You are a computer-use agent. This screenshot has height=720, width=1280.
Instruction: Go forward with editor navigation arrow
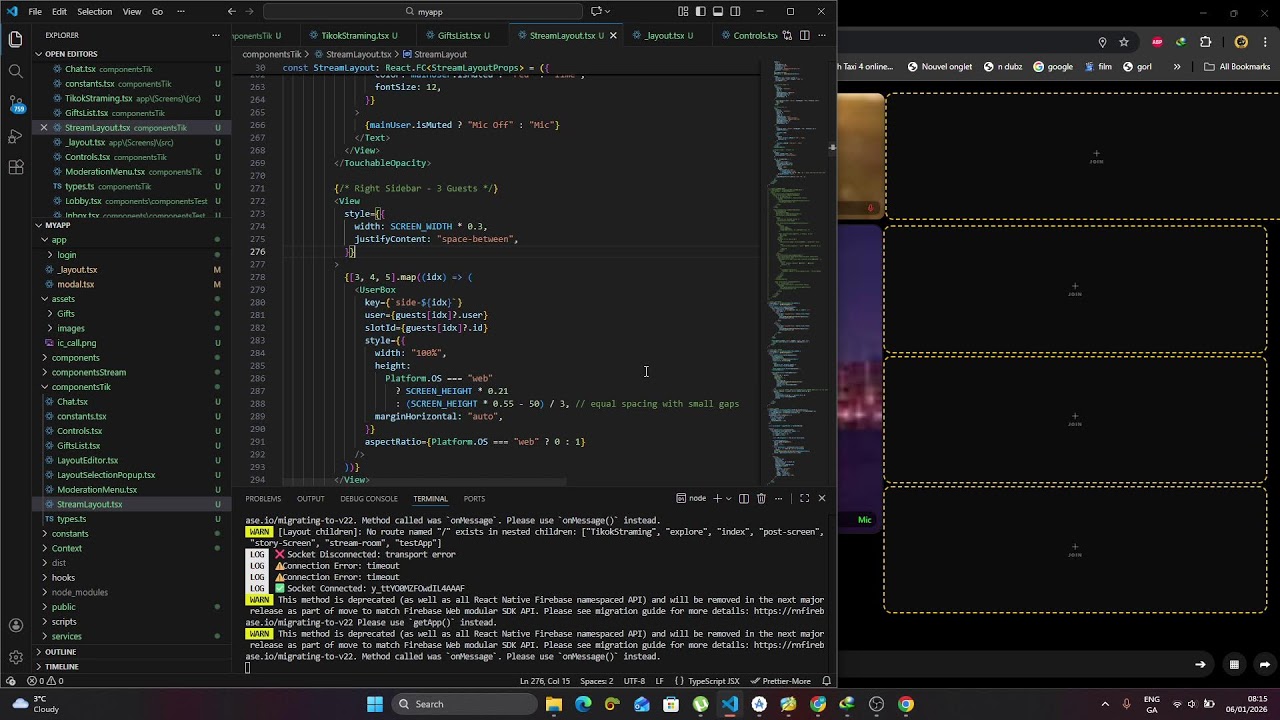click(x=251, y=11)
